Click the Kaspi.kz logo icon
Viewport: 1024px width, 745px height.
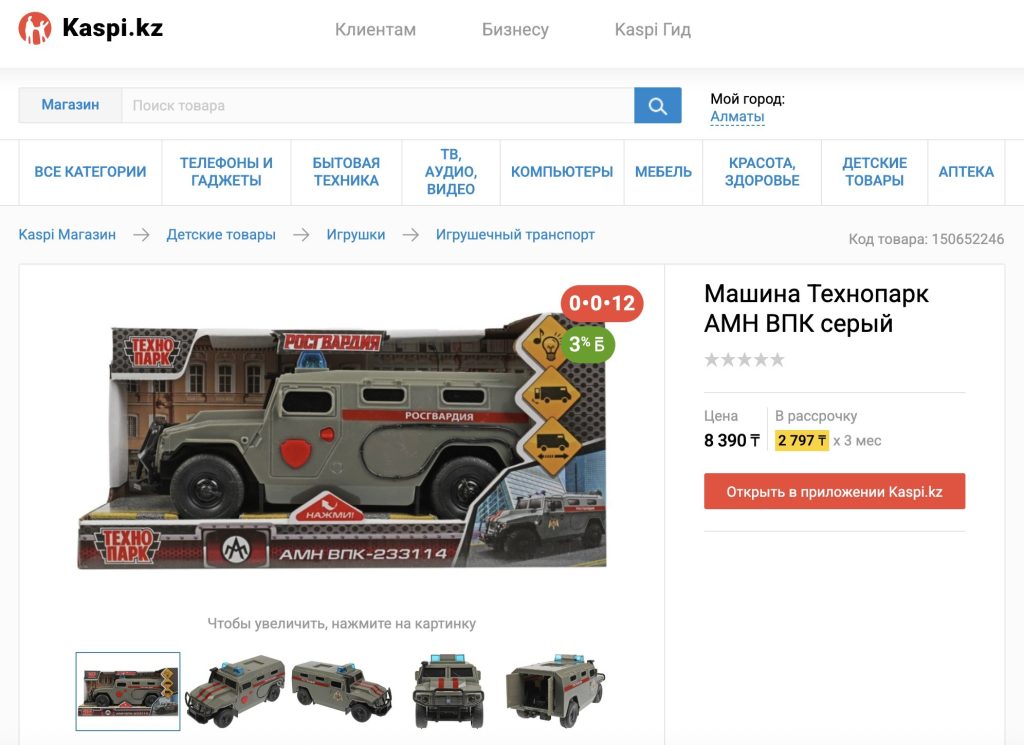(35, 28)
